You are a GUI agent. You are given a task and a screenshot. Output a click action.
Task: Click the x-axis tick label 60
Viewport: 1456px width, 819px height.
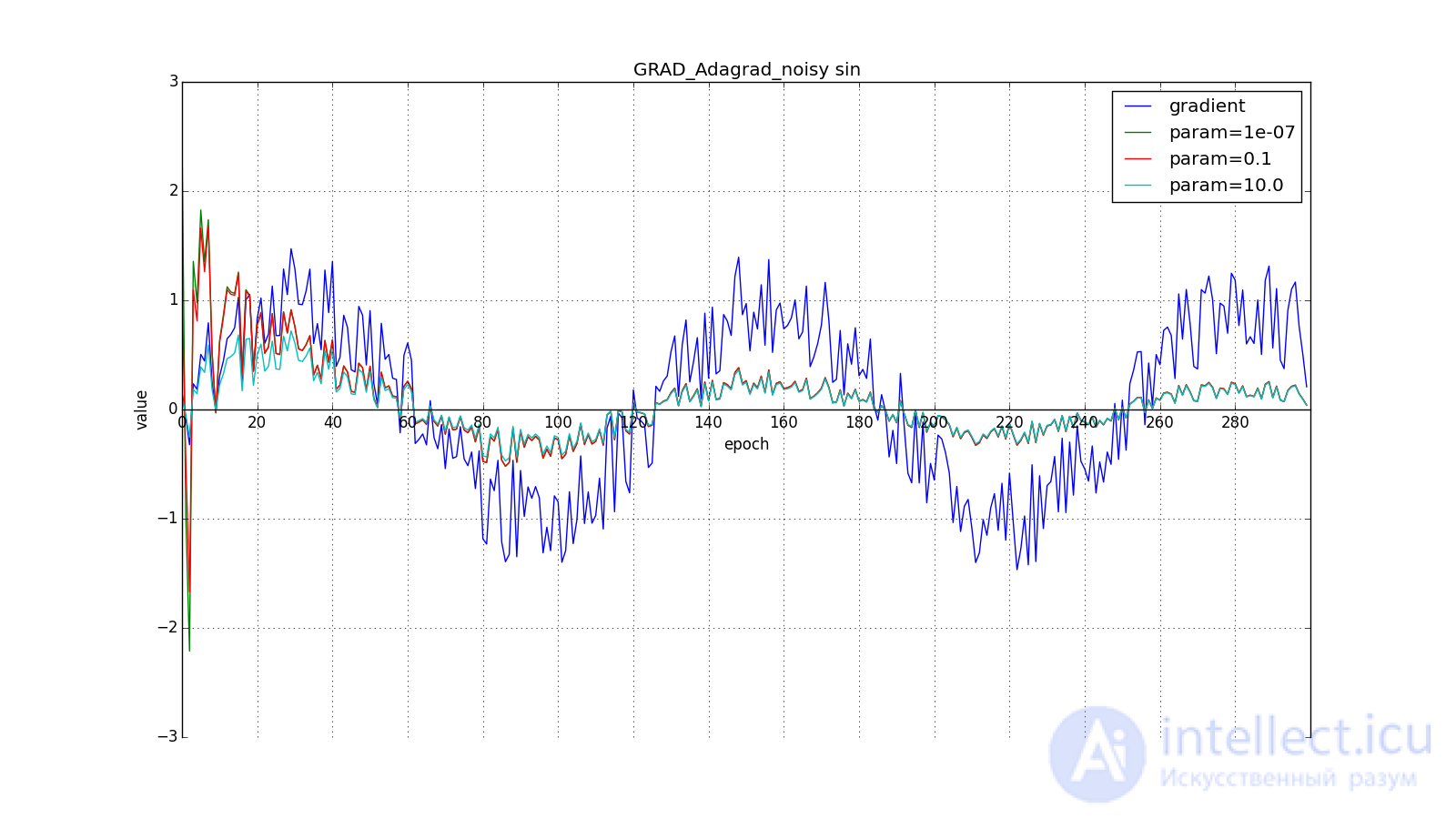point(408,422)
